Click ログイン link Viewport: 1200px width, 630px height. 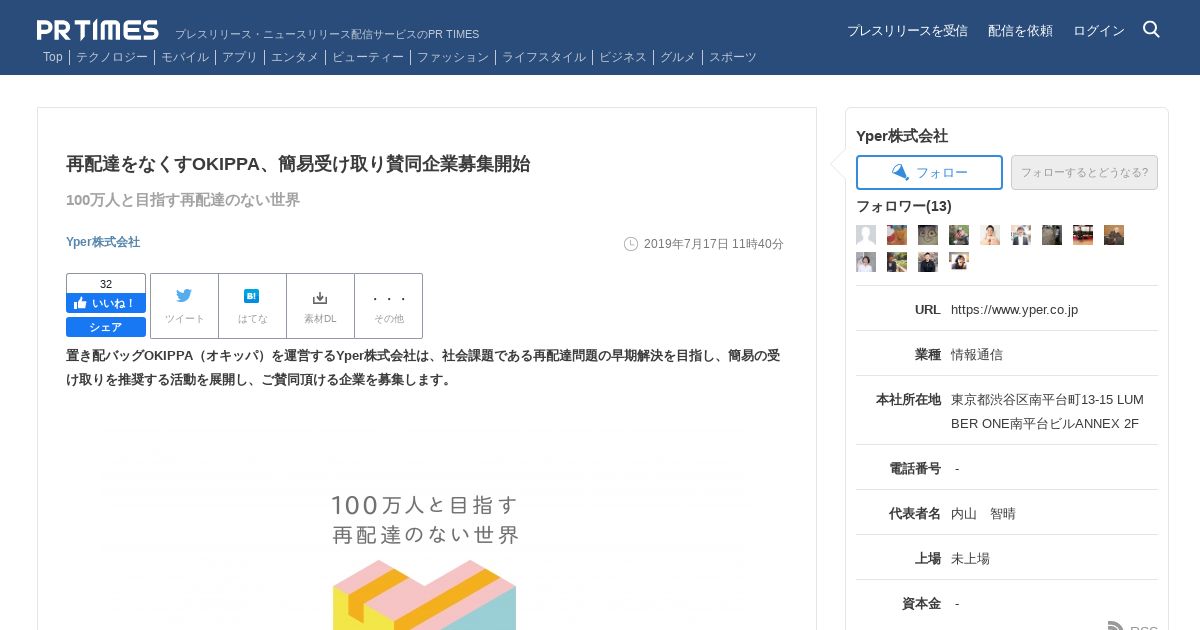click(x=1099, y=31)
